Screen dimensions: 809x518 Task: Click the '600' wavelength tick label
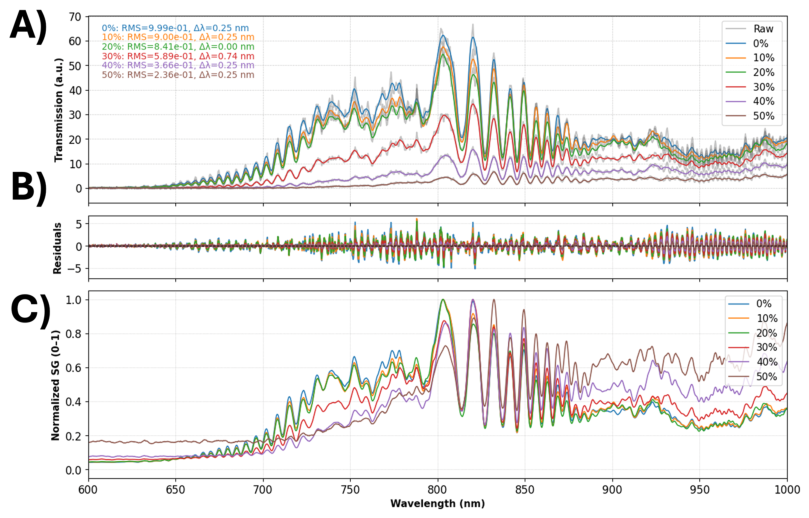[x=89, y=488]
